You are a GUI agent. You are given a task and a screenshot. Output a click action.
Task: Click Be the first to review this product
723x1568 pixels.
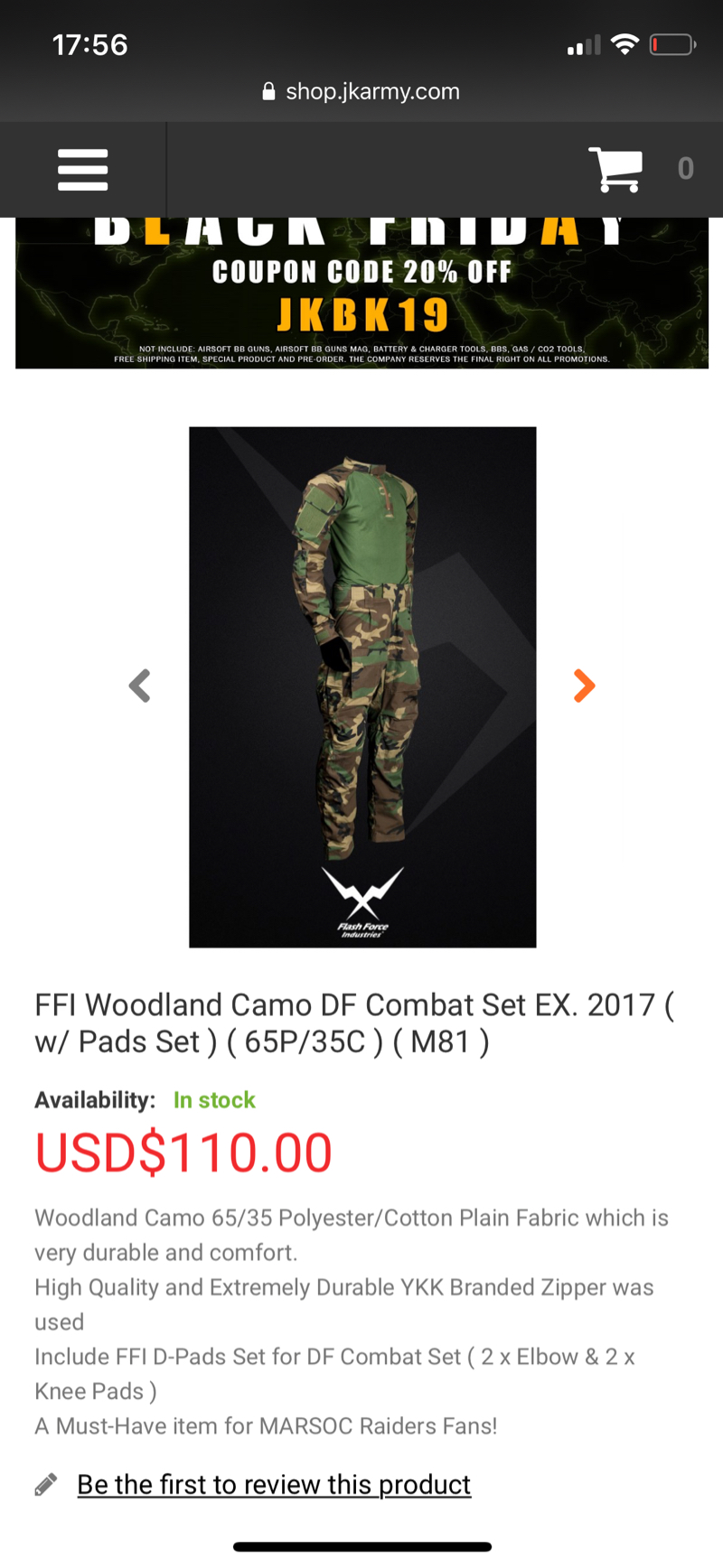(274, 1484)
